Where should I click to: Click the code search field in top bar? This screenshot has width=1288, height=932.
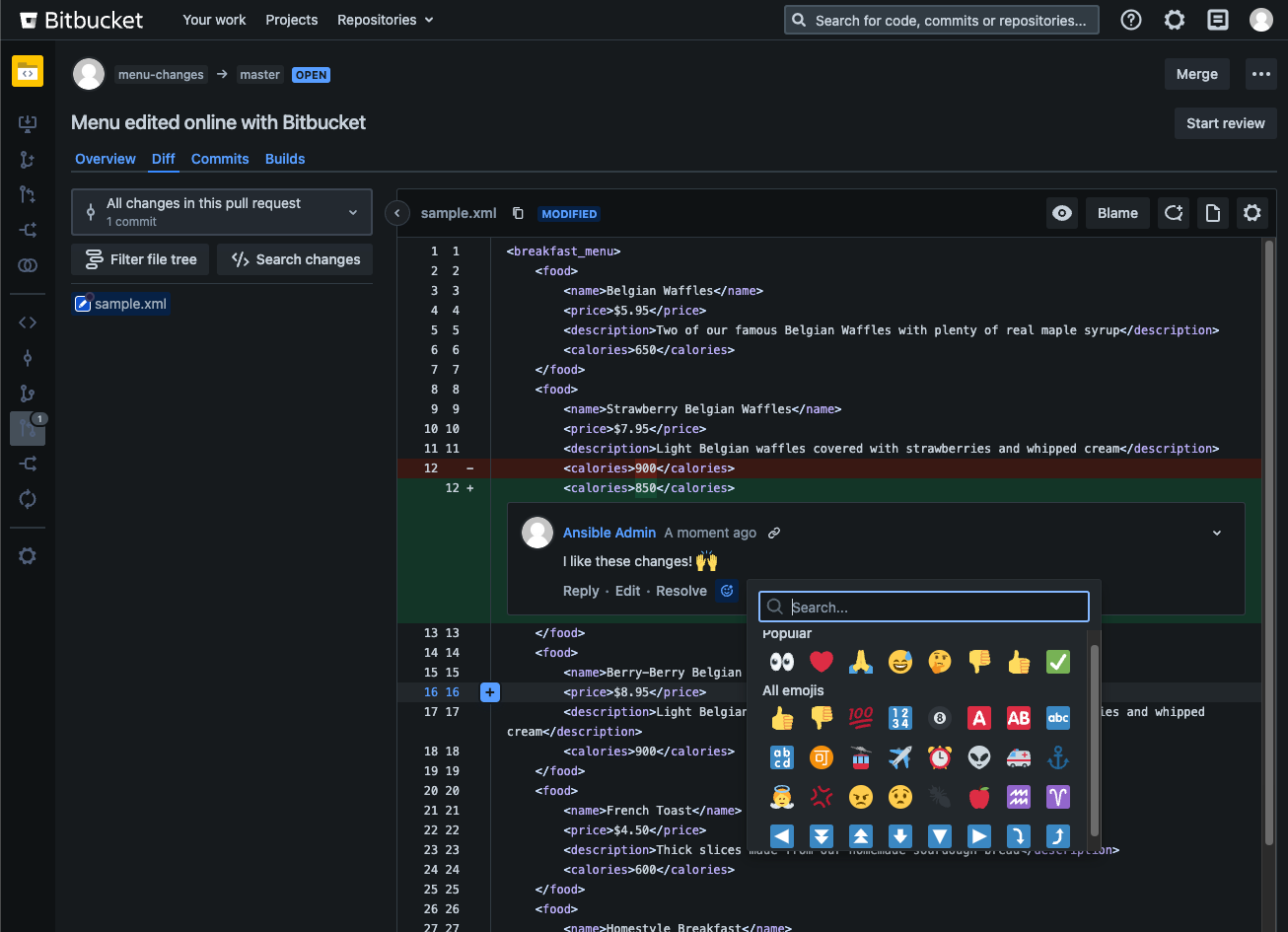[942, 20]
